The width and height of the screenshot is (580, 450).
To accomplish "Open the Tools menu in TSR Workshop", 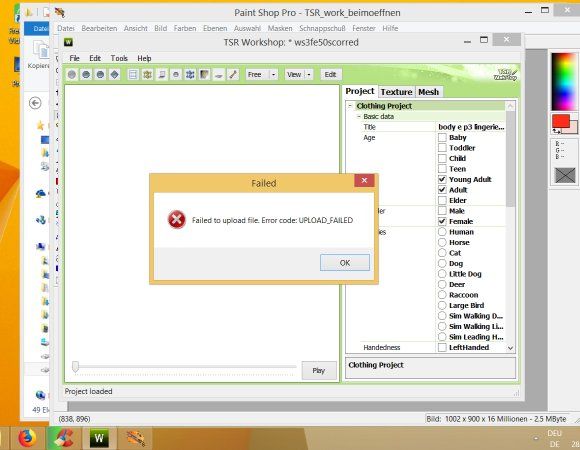I will click(119, 58).
